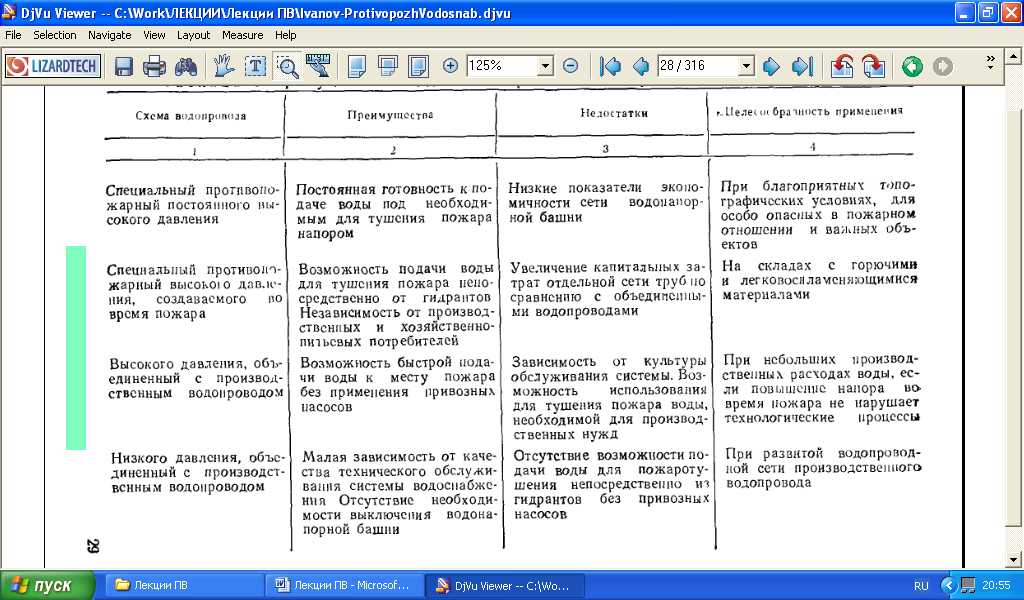
Task: Zoom out with the minus icon
Action: [x=571, y=65]
